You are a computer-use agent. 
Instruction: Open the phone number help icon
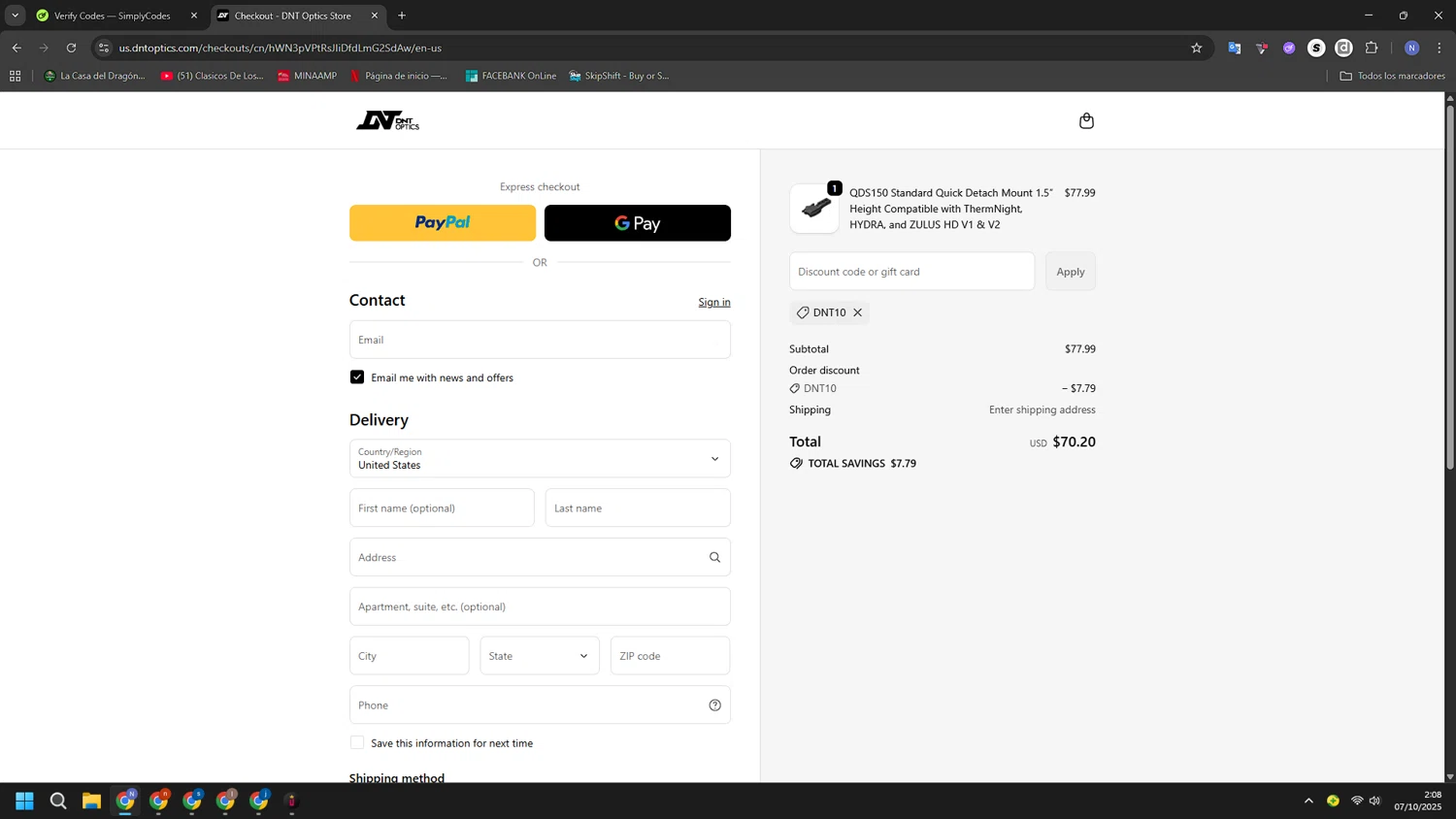(x=714, y=705)
